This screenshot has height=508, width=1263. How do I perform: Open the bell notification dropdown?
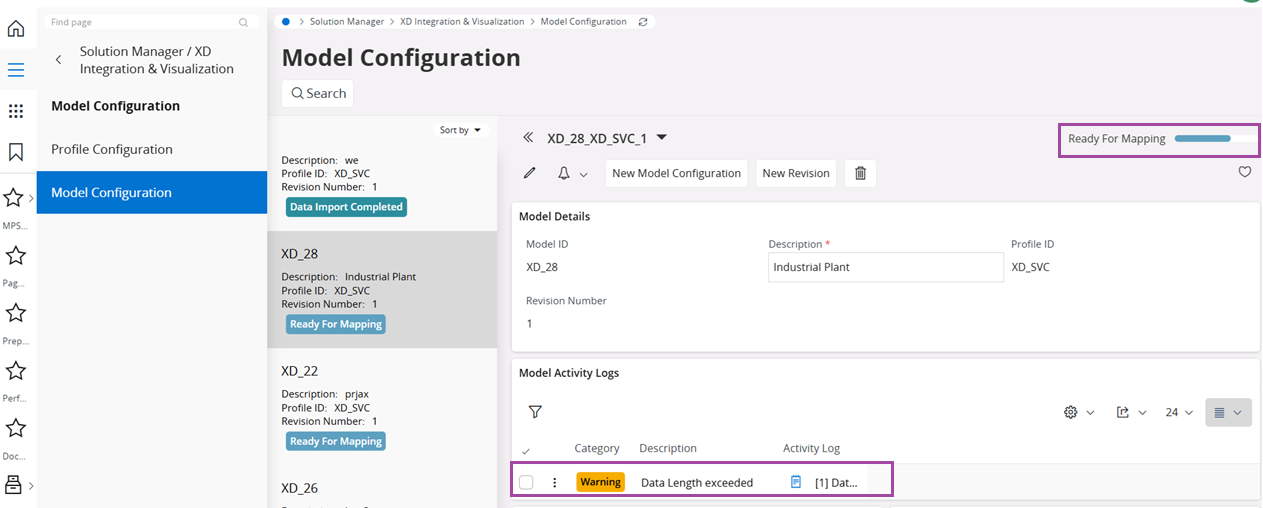click(572, 173)
